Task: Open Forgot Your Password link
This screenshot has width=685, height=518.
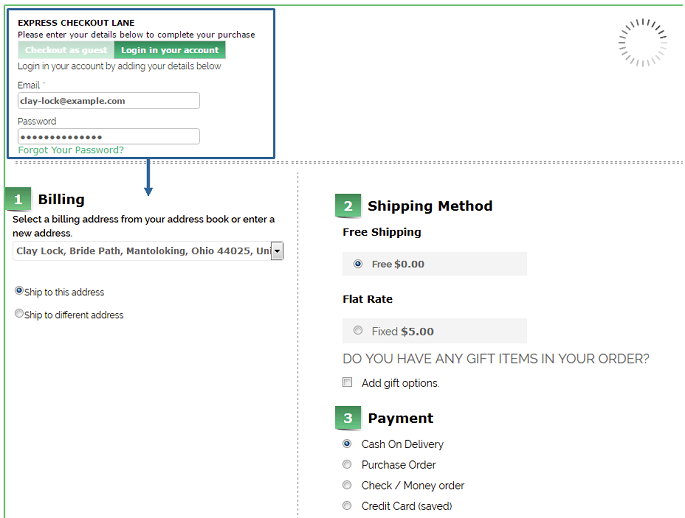Action: tap(71, 150)
